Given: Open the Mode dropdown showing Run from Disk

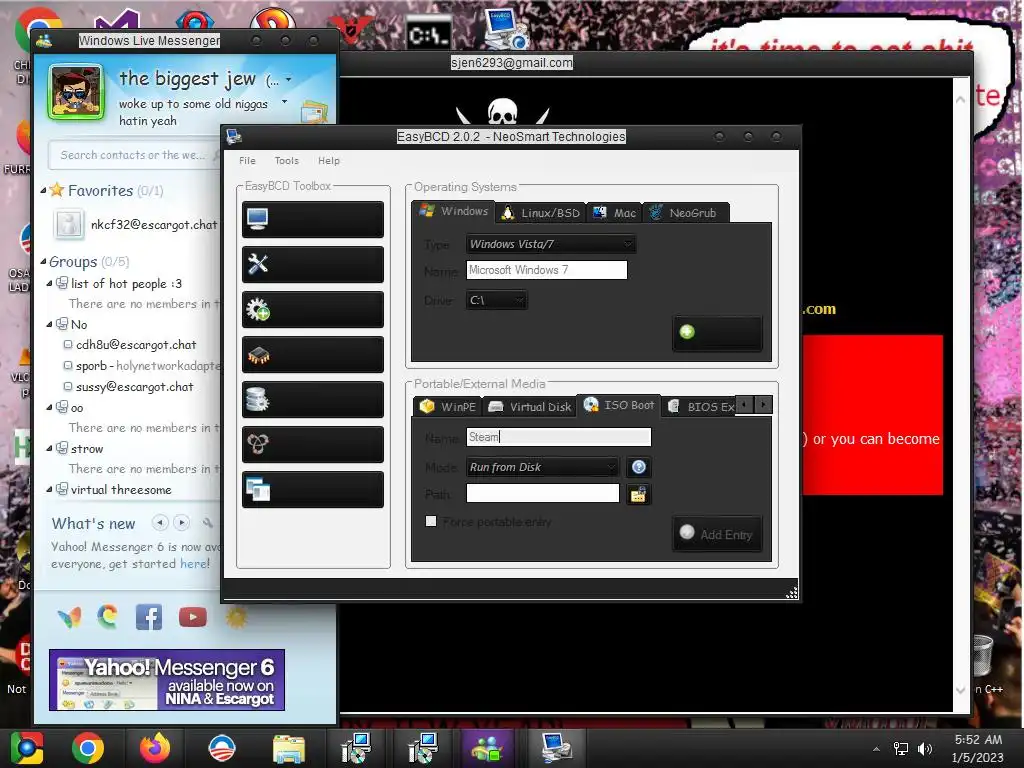Looking at the screenshot, I should [542, 467].
